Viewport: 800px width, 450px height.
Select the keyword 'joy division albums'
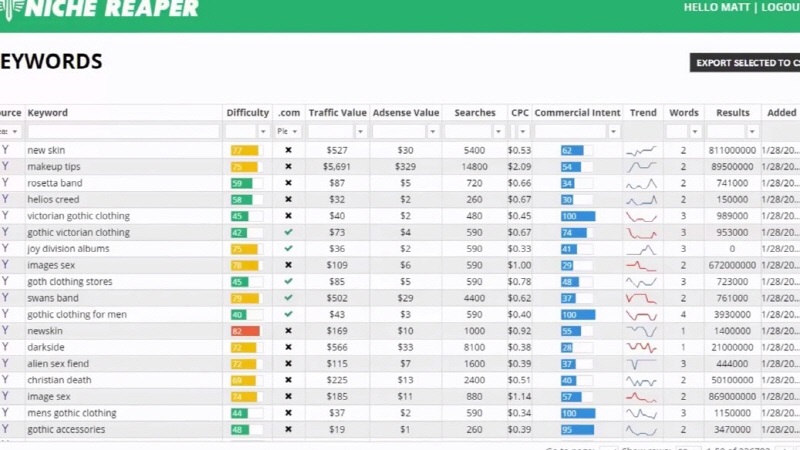tap(68, 248)
